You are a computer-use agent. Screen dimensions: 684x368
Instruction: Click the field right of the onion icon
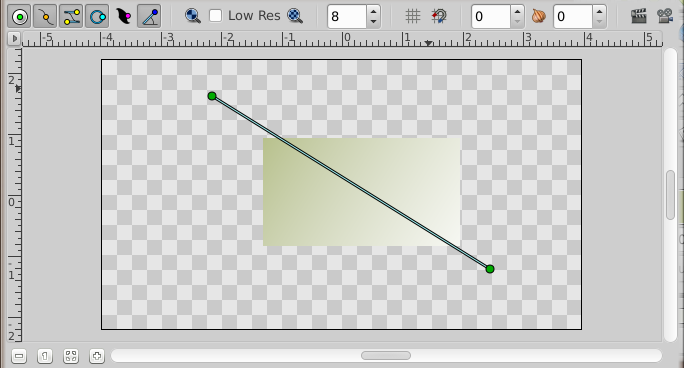point(573,17)
